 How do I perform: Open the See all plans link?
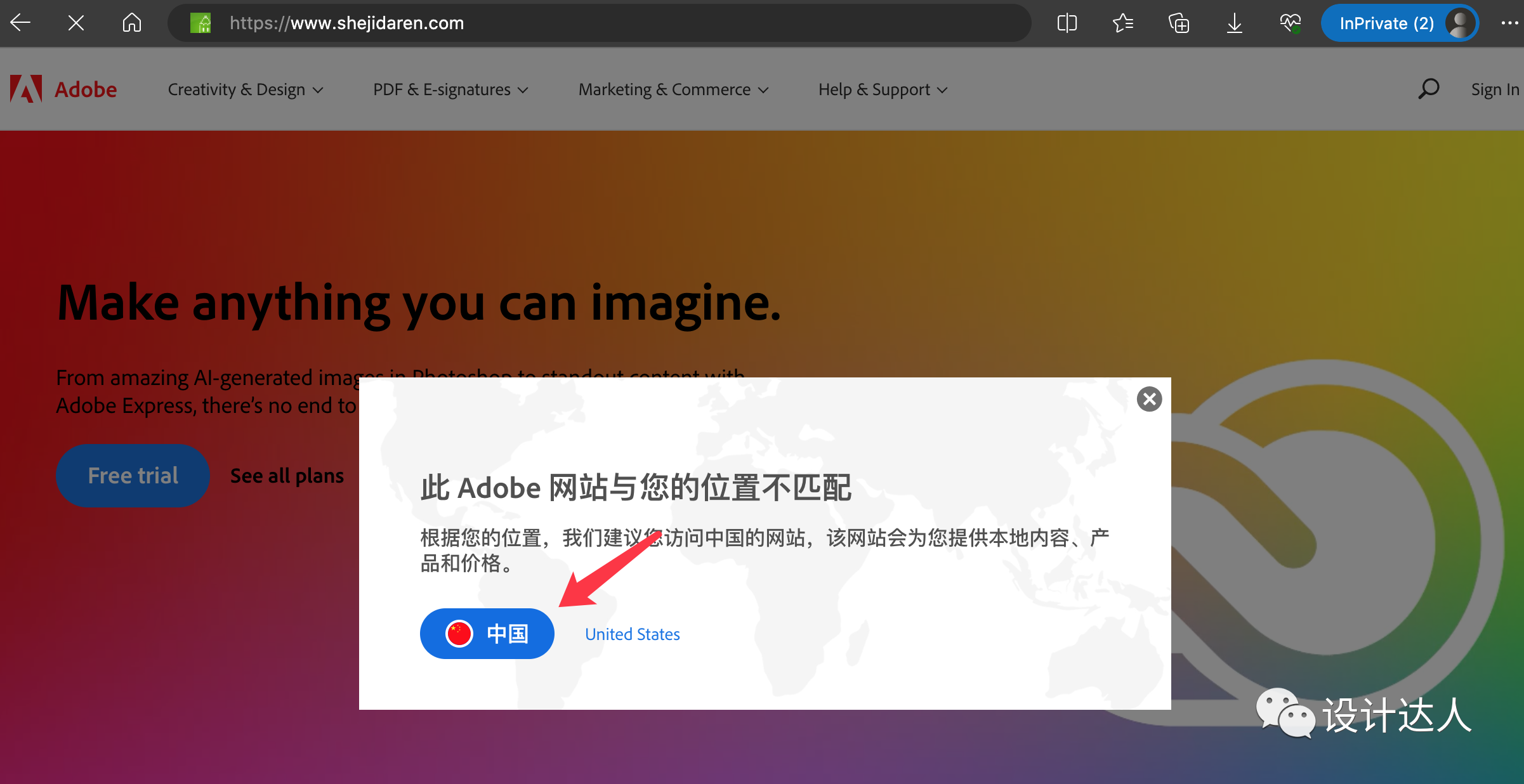[x=287, y=475]
